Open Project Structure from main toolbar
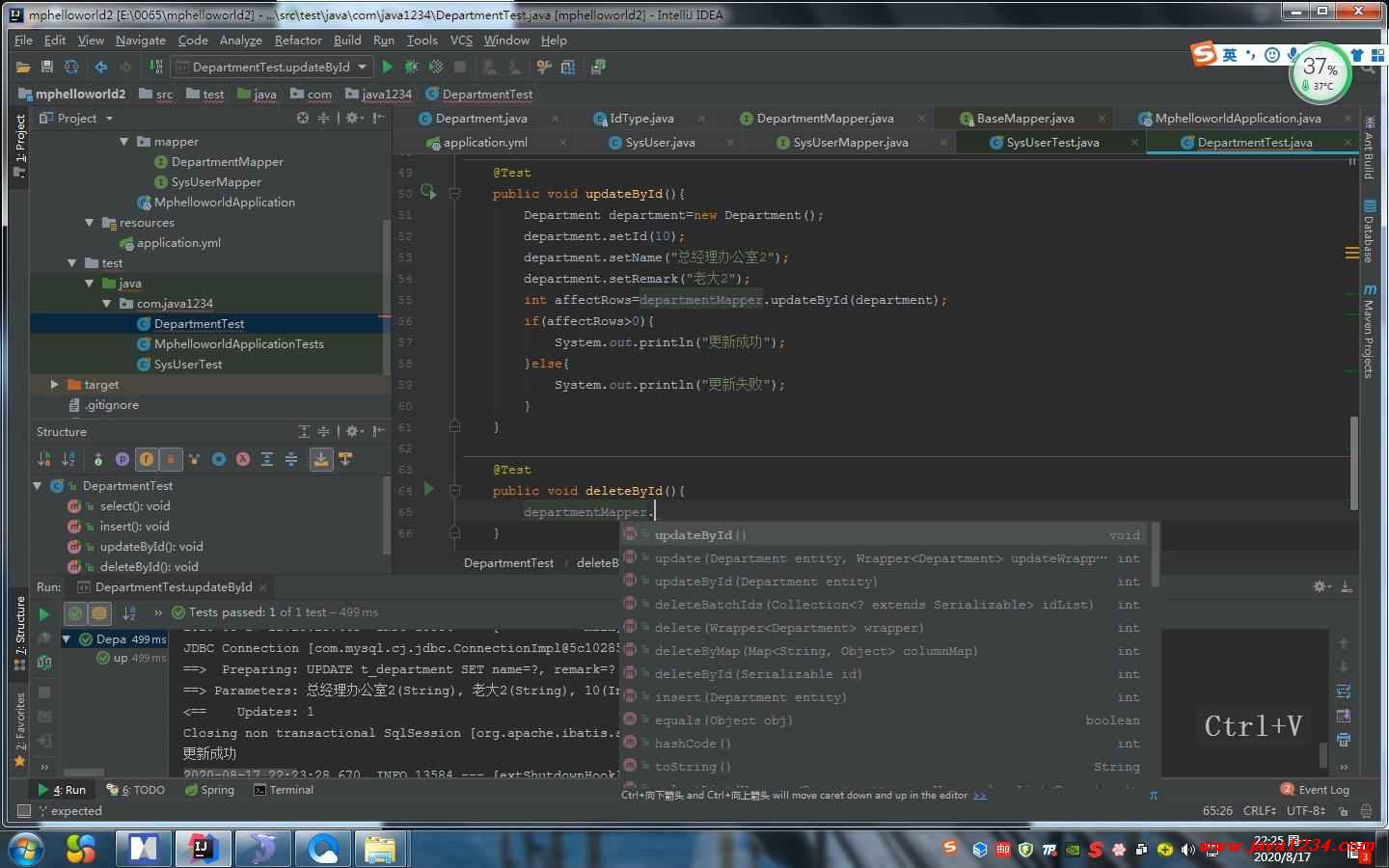Screen dimensions: 1389x868 tap(568, 67)
